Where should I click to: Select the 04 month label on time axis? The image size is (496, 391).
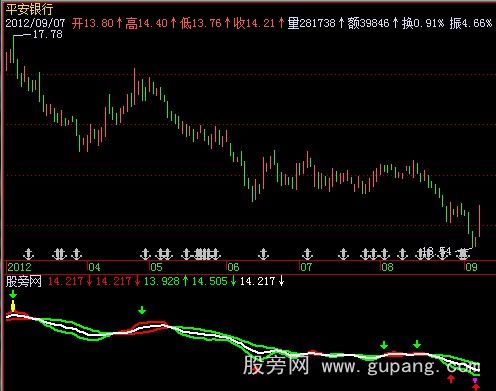[x=94, y=267]
